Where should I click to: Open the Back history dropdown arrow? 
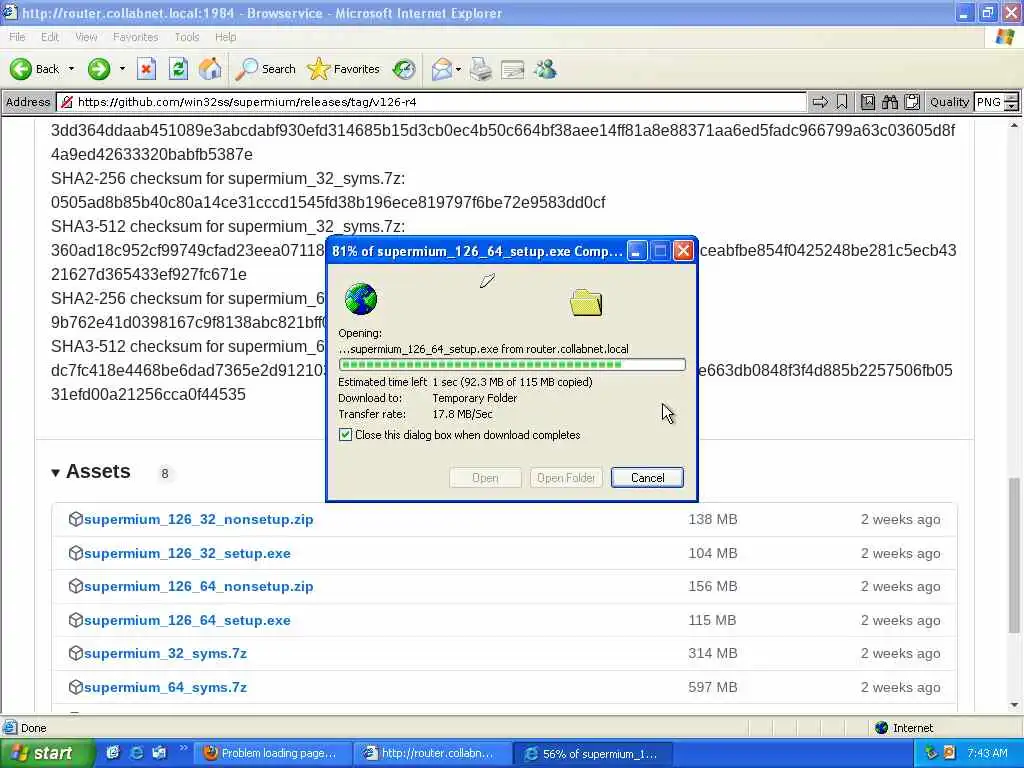[71, 69]
